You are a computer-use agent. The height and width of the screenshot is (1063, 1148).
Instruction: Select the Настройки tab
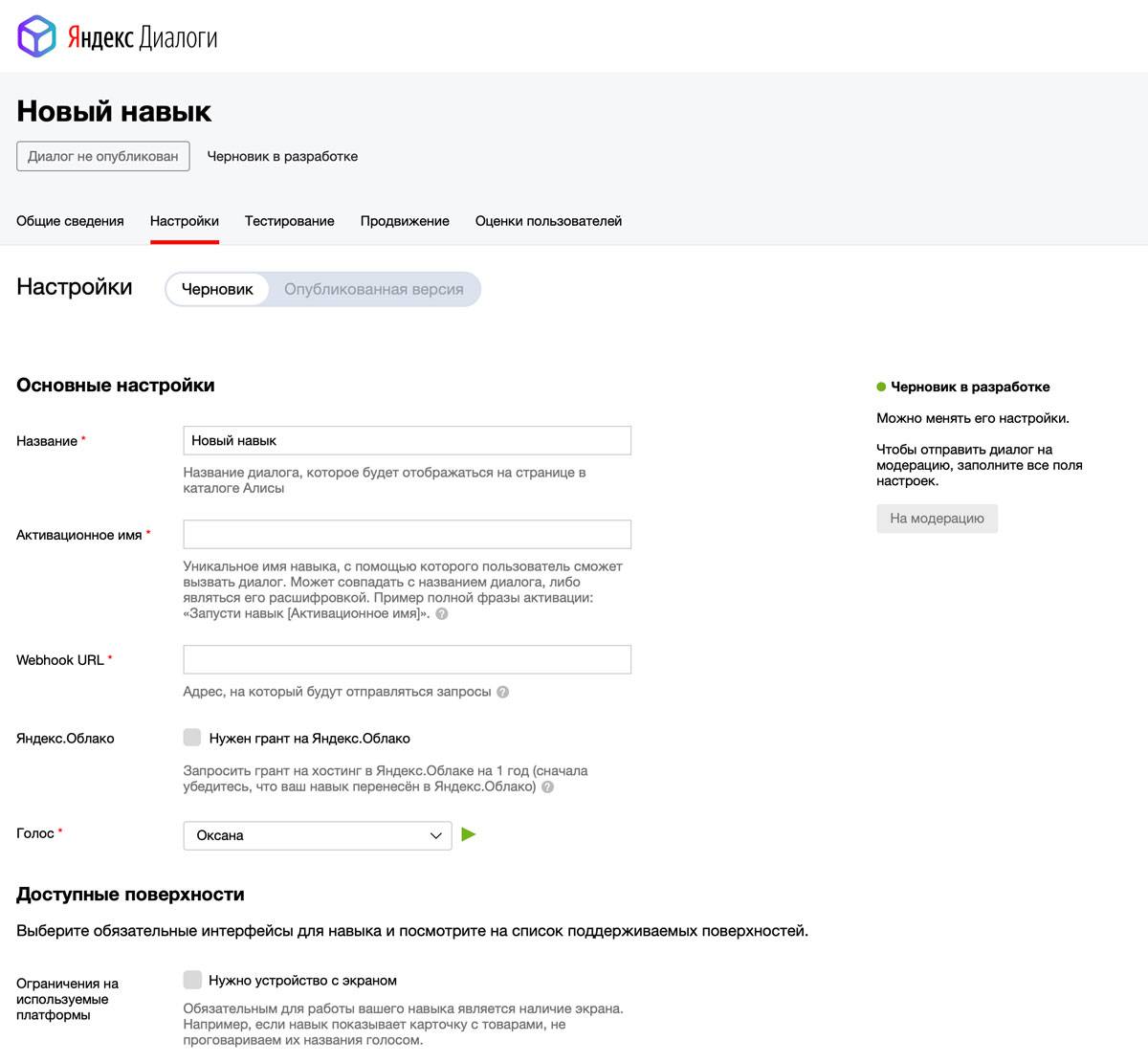point(185,221)
